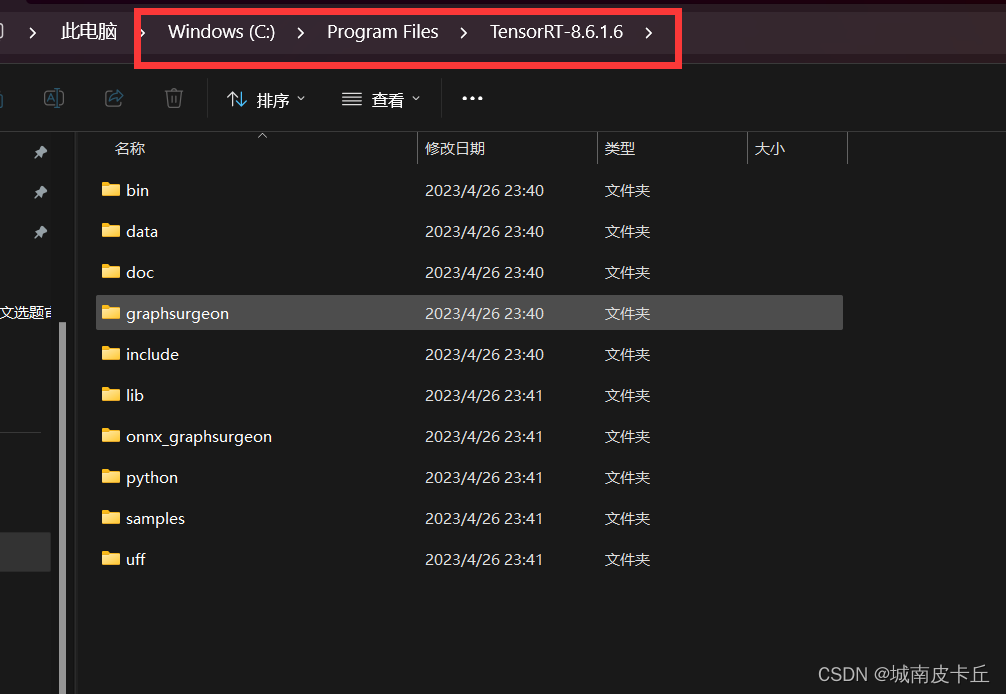Image resolution: width=1006 pixels, height=694 pixels.
Task: Click 文件夹 type of python row
Action: coord(627,478)
